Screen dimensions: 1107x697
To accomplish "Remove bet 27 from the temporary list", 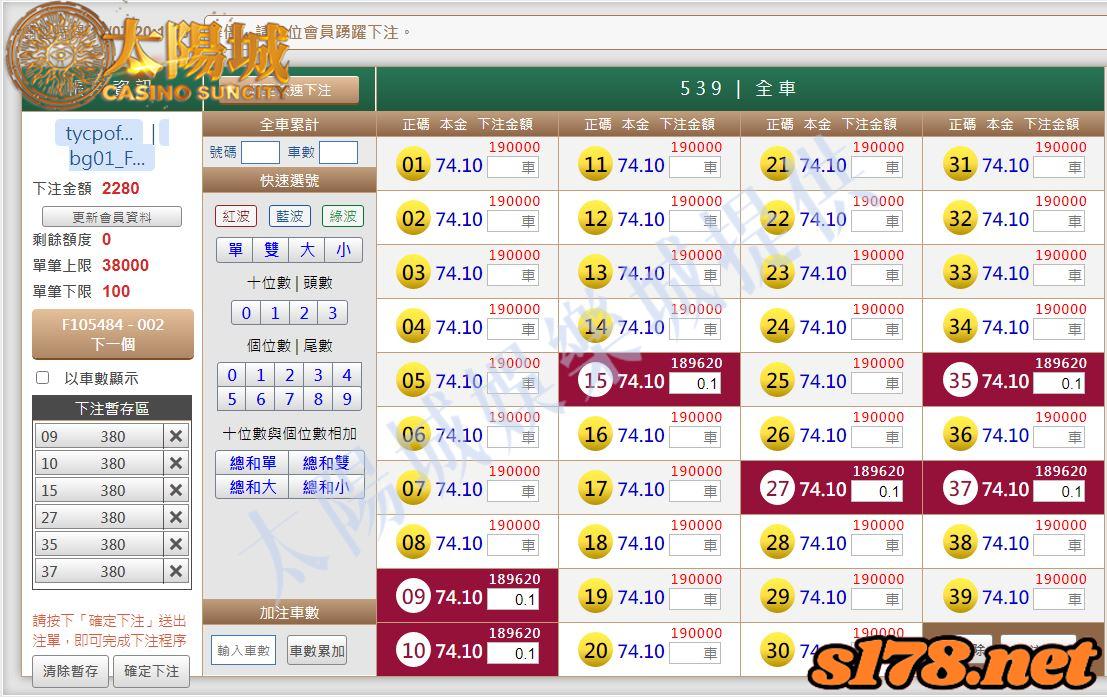I will (176, 518).
